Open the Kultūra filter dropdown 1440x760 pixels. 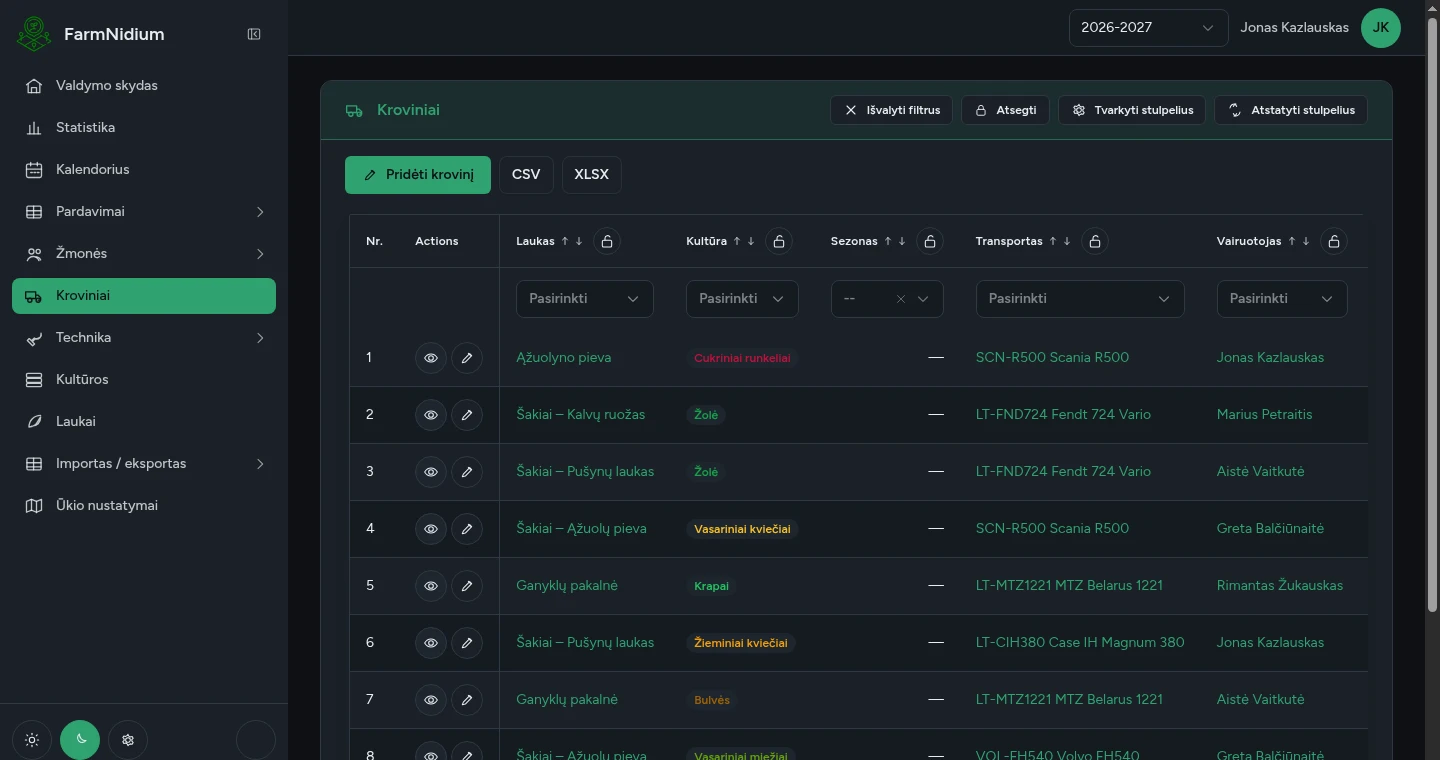(742, 299)
